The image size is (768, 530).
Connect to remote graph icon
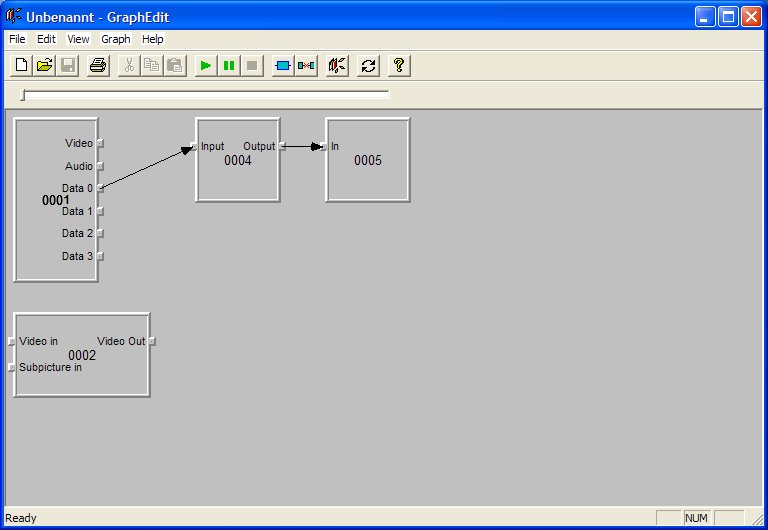click(337, 65)
